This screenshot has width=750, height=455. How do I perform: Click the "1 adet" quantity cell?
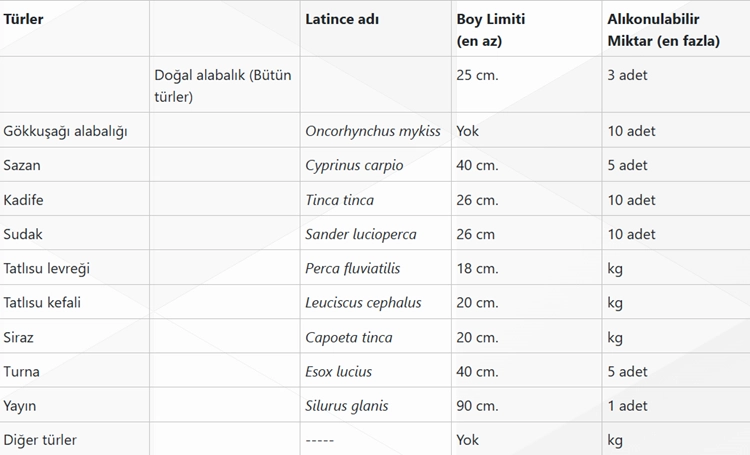[627, 406]
